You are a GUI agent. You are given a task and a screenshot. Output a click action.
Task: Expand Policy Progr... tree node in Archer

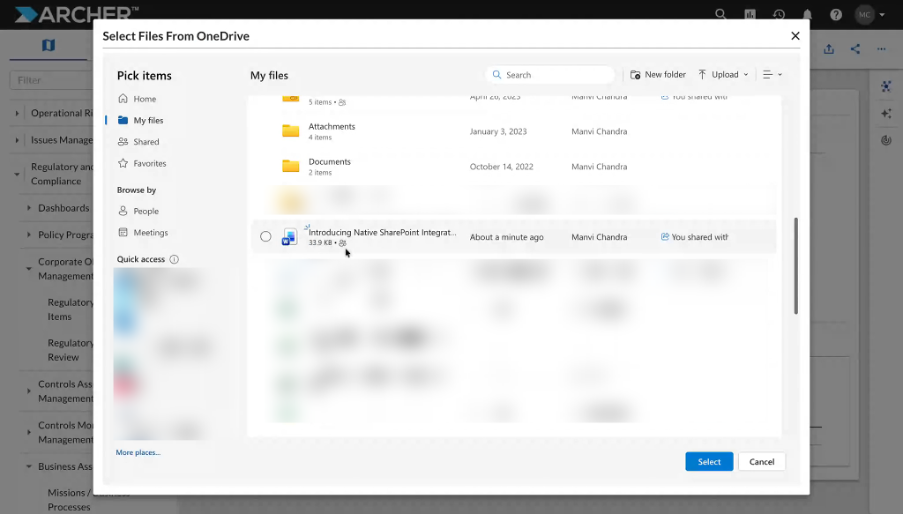click(x=29, y=235)
